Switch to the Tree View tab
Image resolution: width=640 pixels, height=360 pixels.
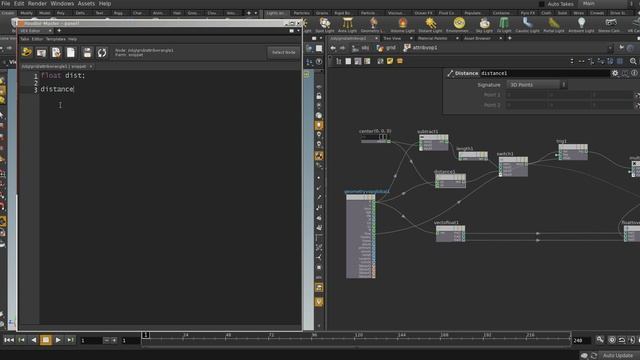[x=392, y=38]
